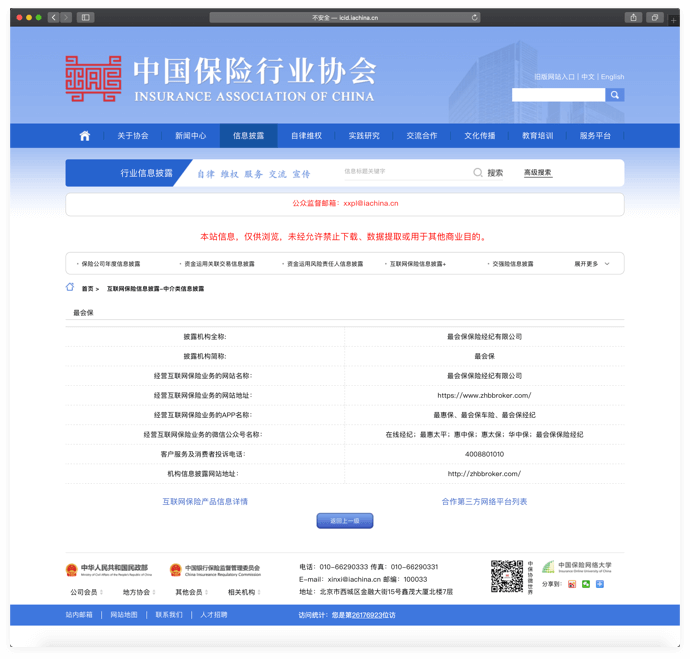
Task: Focus the header site search field
Action: pos(558,95)
